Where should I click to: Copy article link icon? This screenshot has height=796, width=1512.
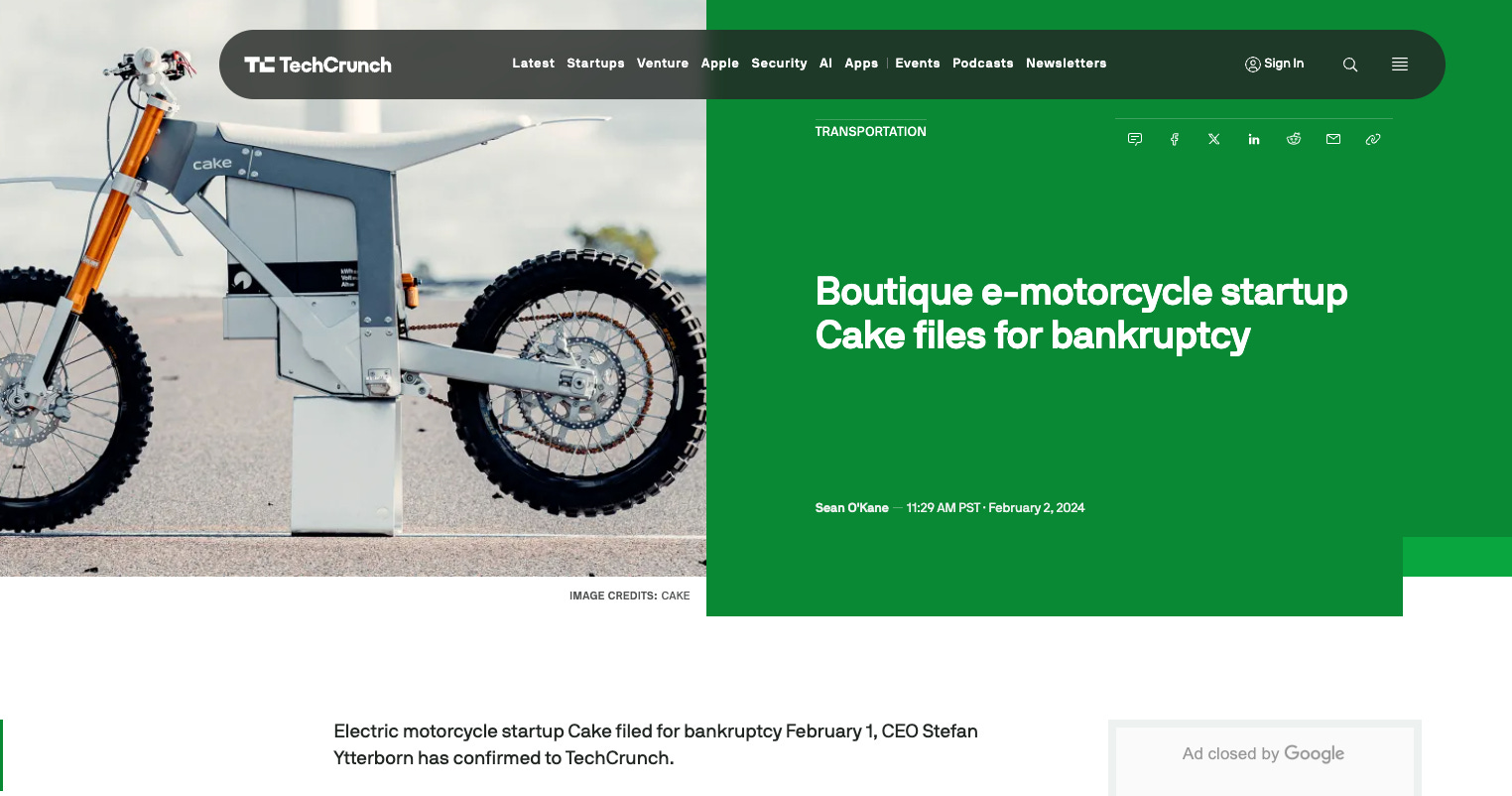pyautogui.click(x=1373, y=139)
